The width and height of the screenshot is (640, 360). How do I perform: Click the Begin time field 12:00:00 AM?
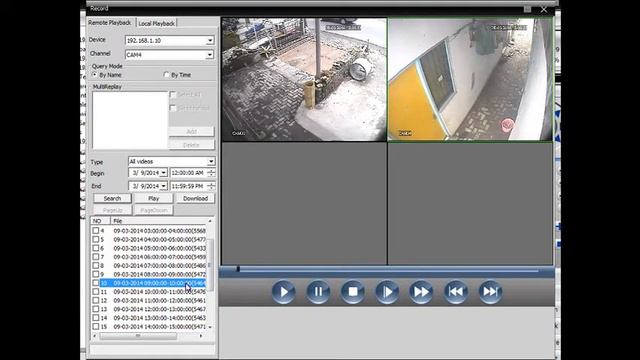[x=188, y=173]
